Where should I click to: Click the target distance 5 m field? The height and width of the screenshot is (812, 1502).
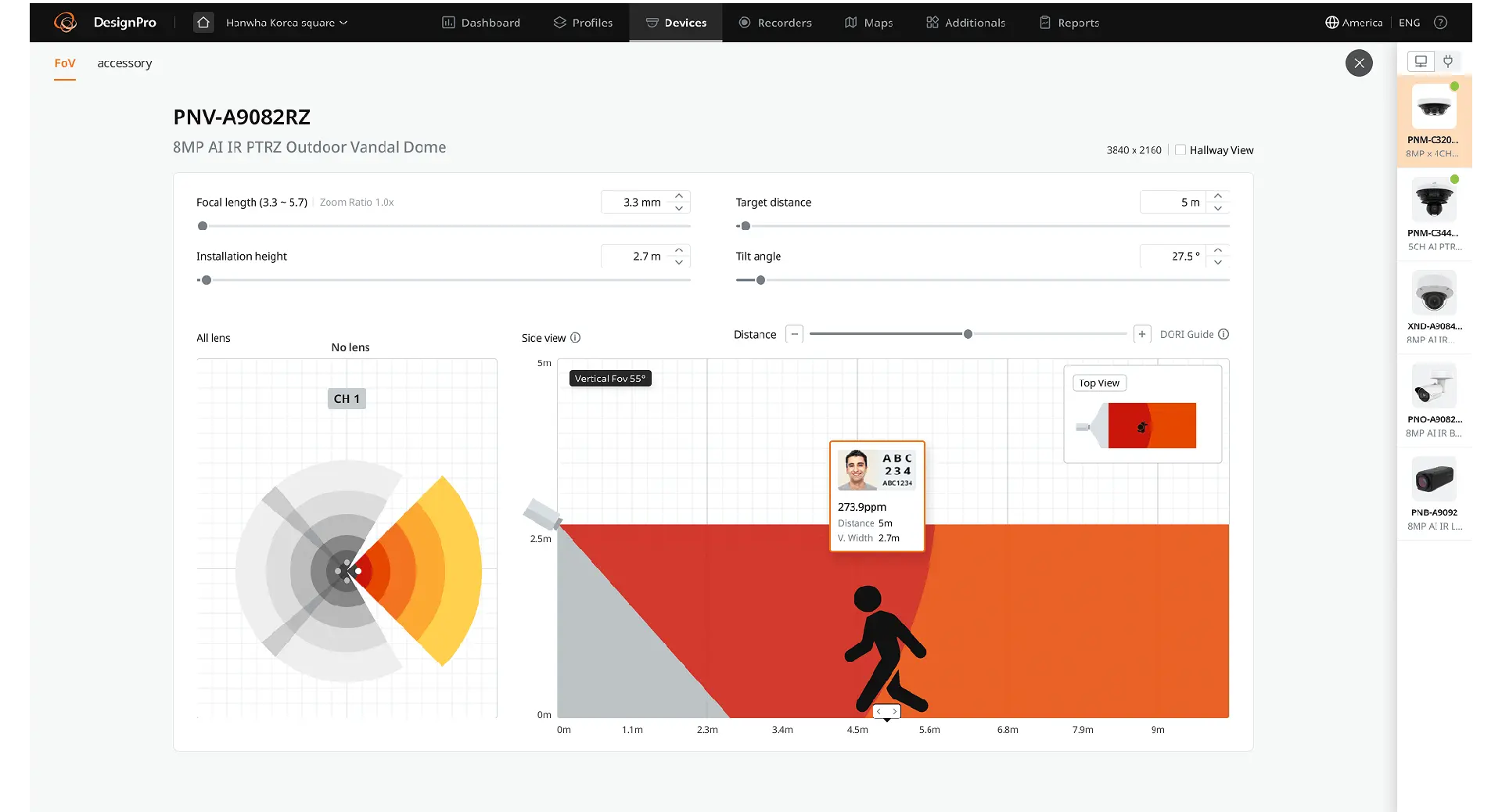[1173, 202]
